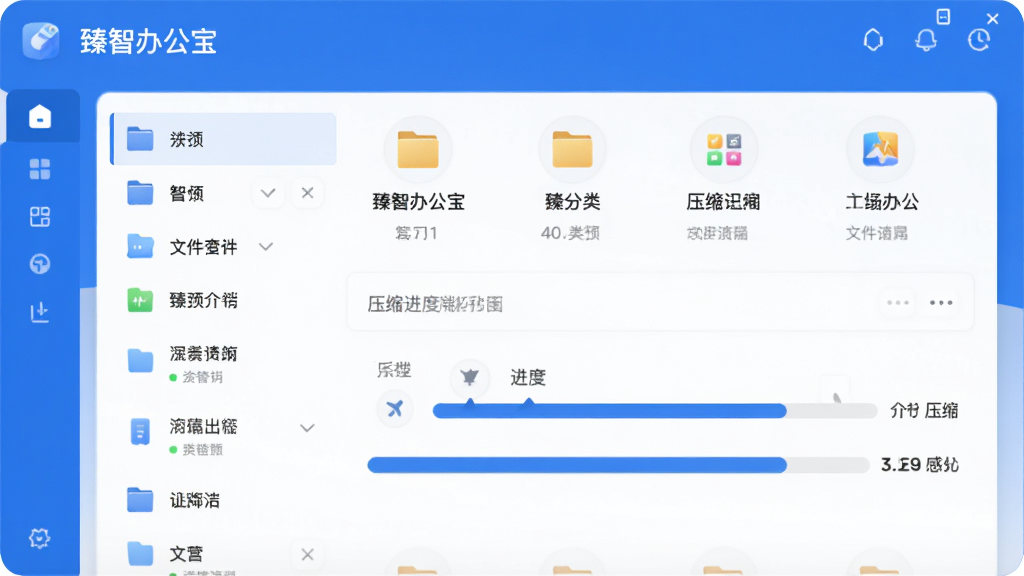Screen dimensions: 1024x576
Task: Click the green waveform folder icon
Action: (140, 300)
